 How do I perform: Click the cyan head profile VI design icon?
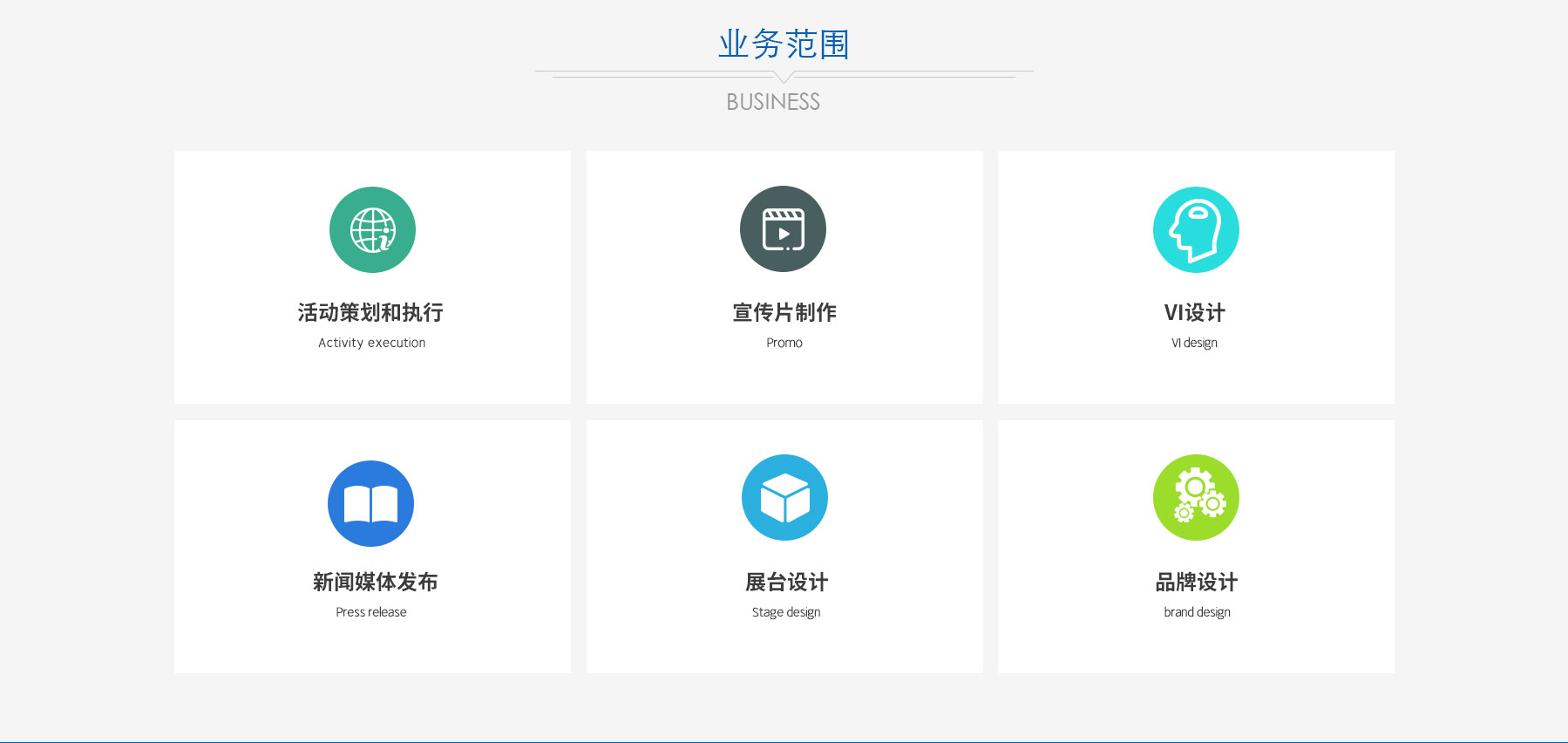click(x=1196, y=229)
